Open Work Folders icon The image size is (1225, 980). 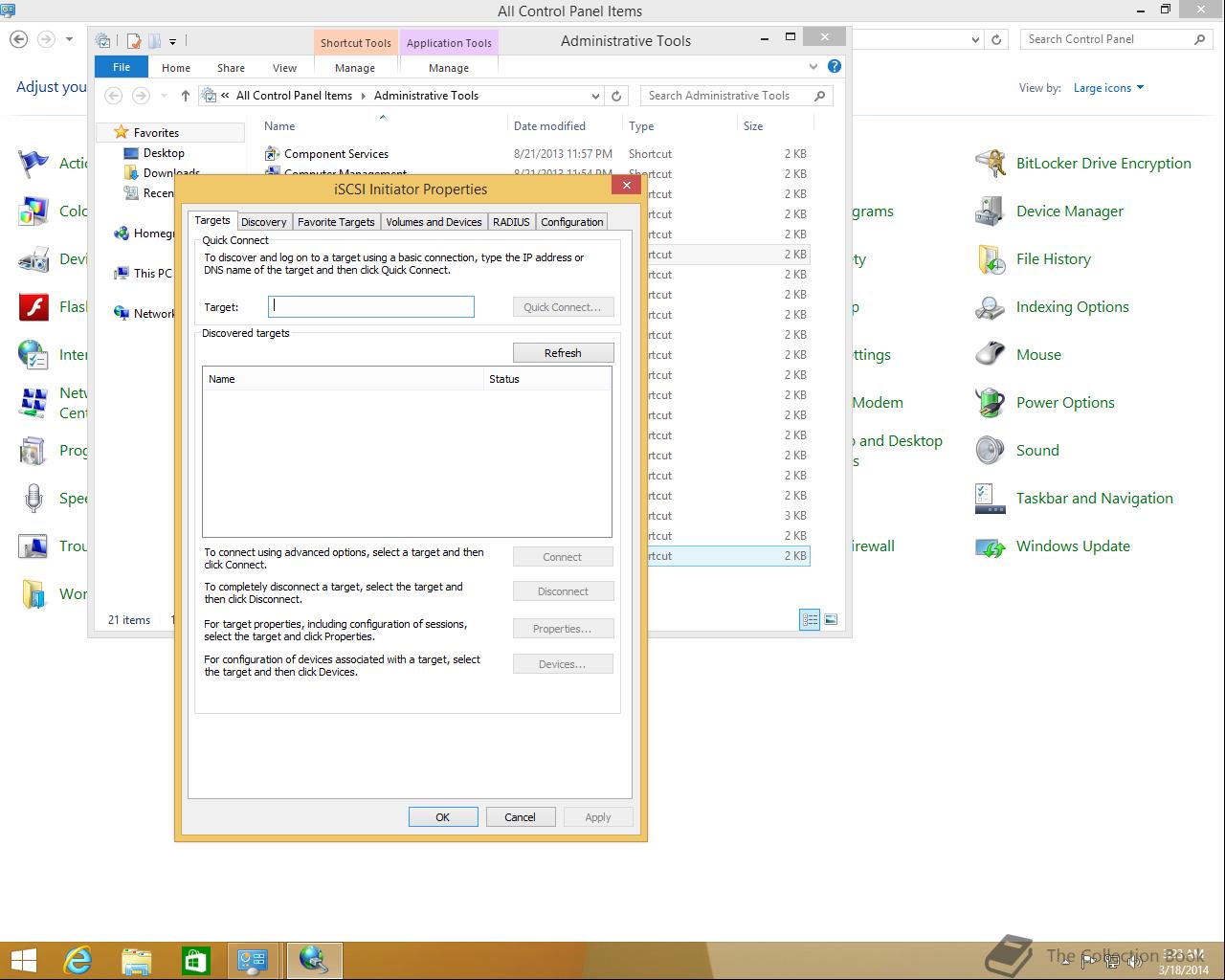(x=33, y=594)
